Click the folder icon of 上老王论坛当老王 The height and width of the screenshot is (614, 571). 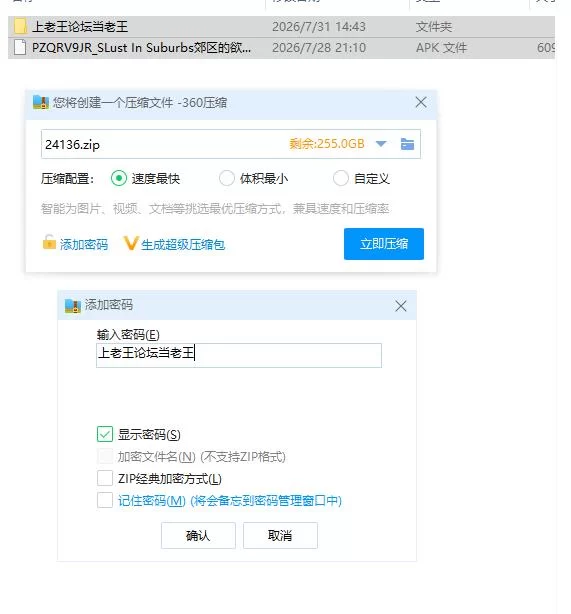tap(20, 26)
